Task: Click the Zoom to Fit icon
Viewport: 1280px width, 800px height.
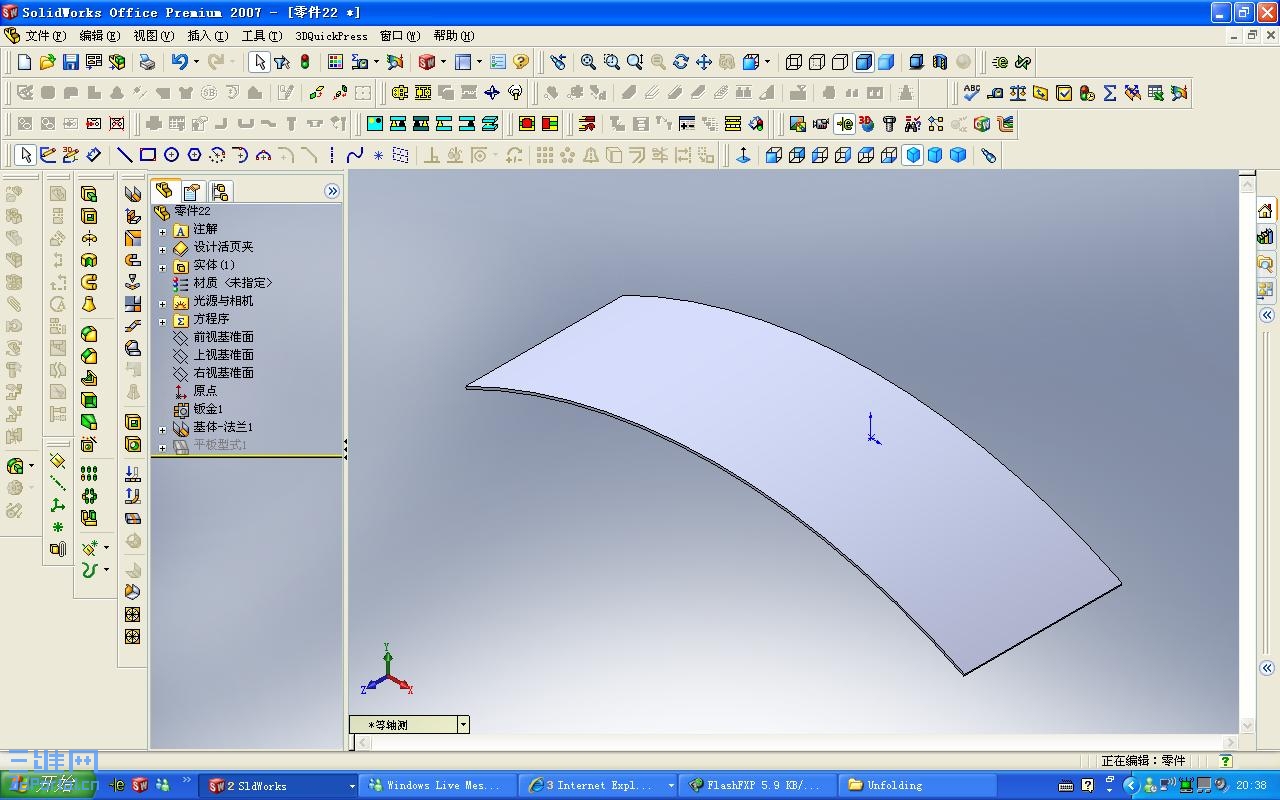Action: [x=588, y=62]
